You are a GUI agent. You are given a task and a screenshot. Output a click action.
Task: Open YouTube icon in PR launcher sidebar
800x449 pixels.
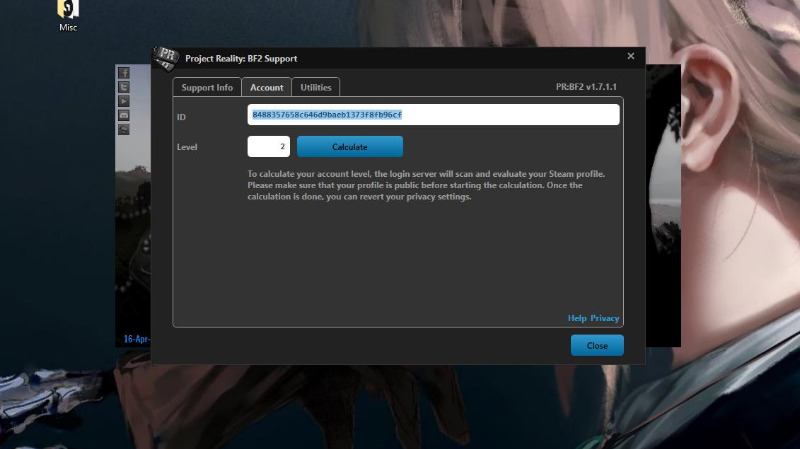pos(124,101)
